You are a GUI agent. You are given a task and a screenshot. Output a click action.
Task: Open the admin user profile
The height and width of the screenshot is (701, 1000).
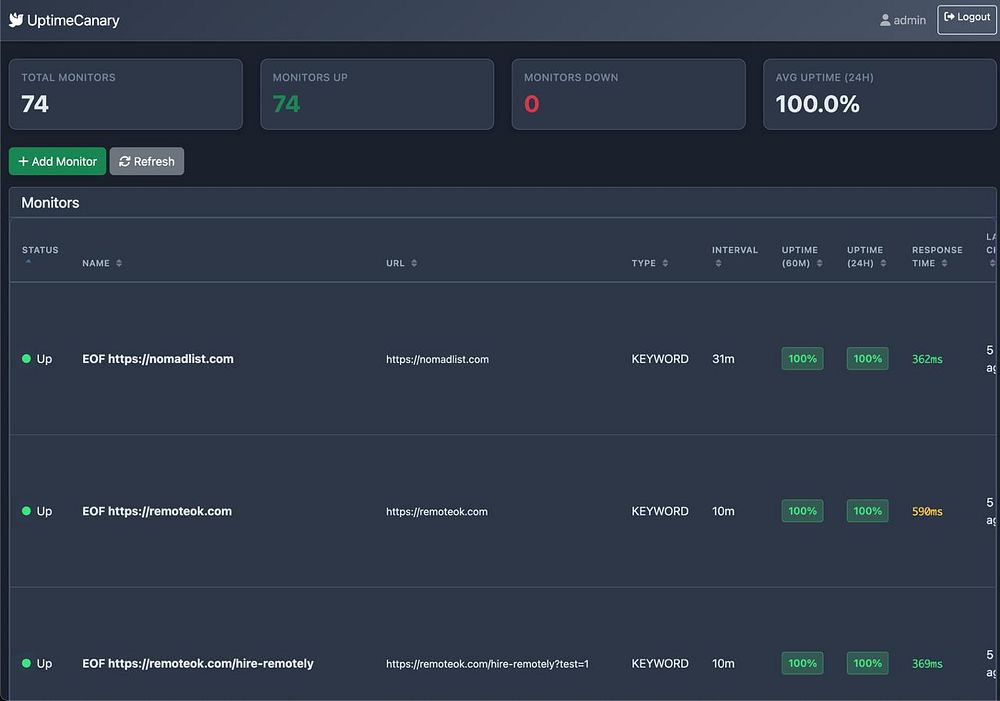click(x=902, y=20)
